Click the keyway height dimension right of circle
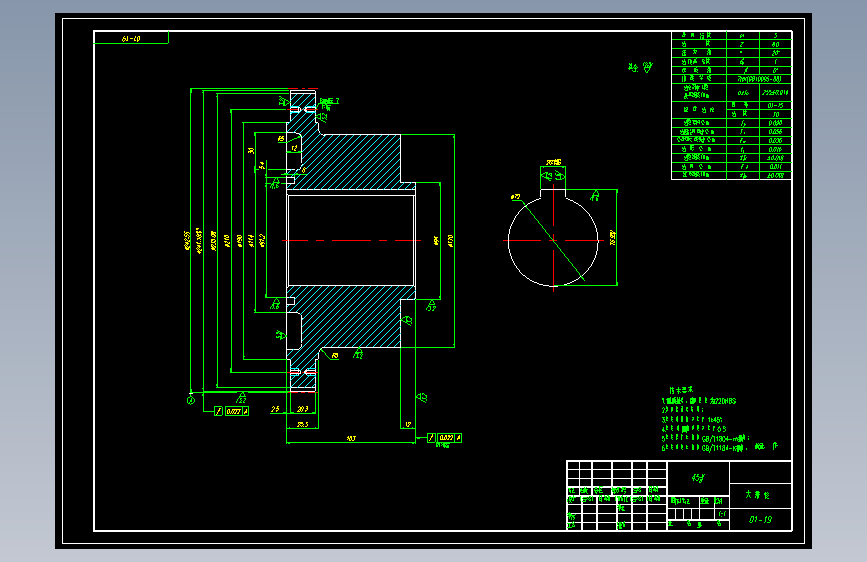The width and height of the screenshot is (867, 562). (613, 238)
